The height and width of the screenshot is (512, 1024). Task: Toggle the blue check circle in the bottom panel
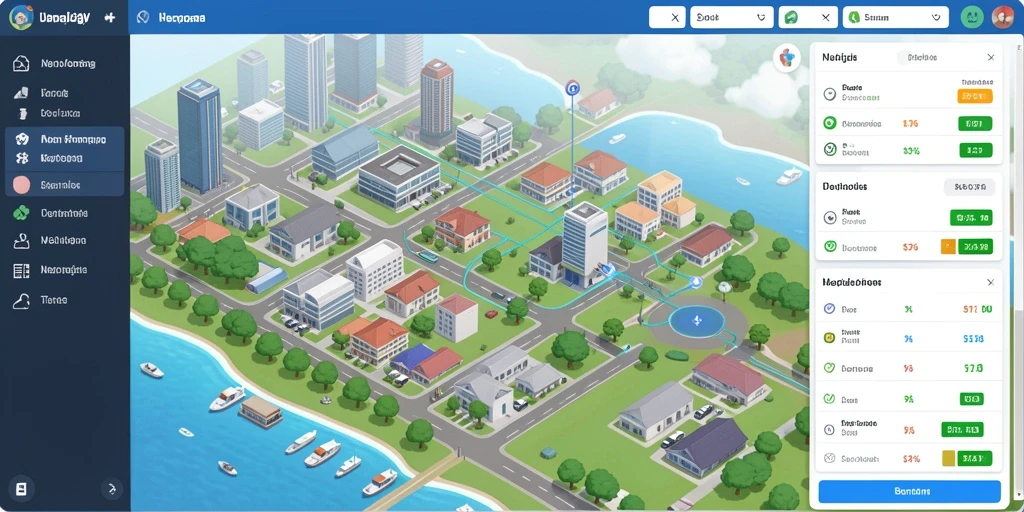click(829, 308)
